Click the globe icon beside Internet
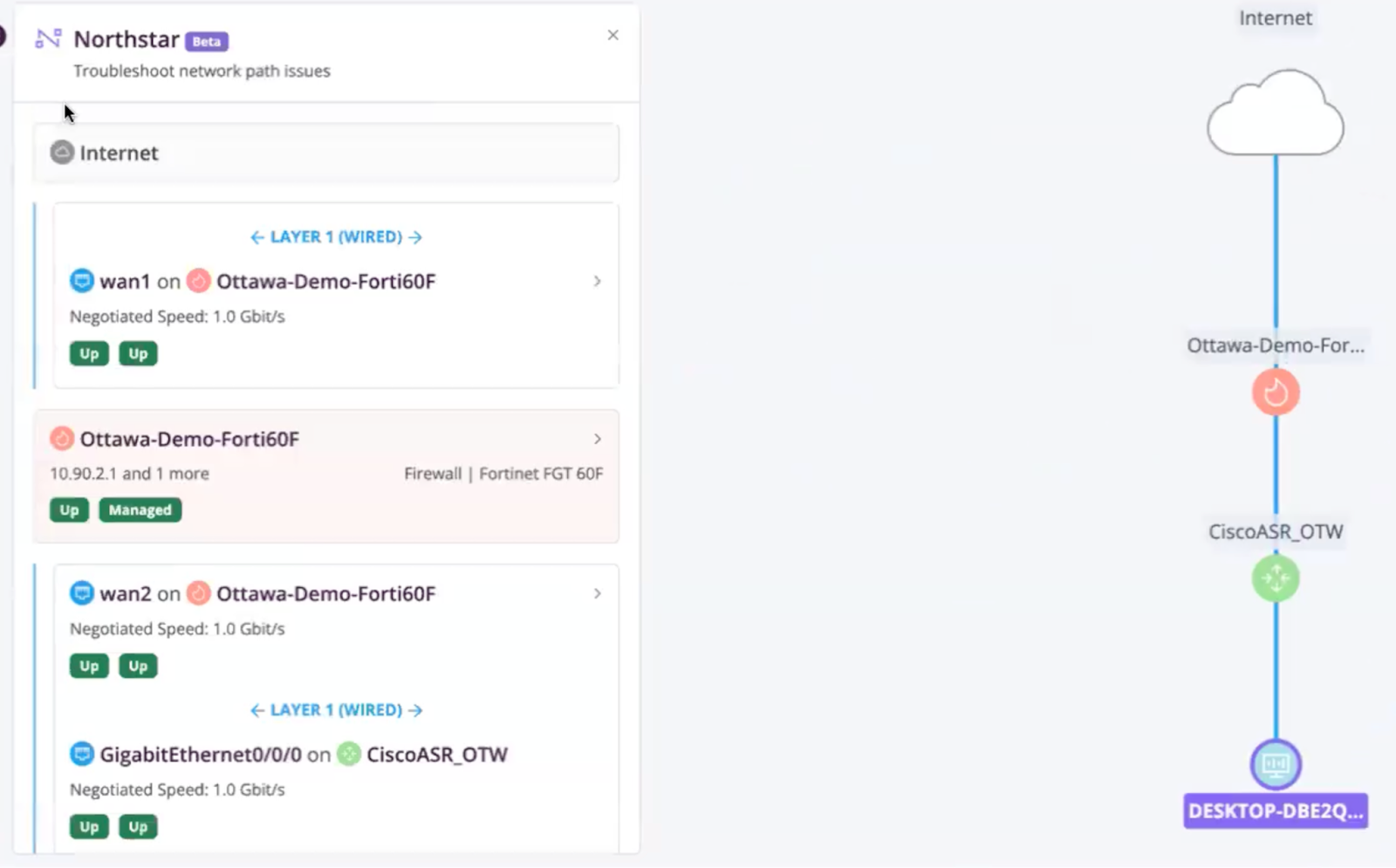The height and width of the screenshot is (868, 1396). tap(61, 153)
